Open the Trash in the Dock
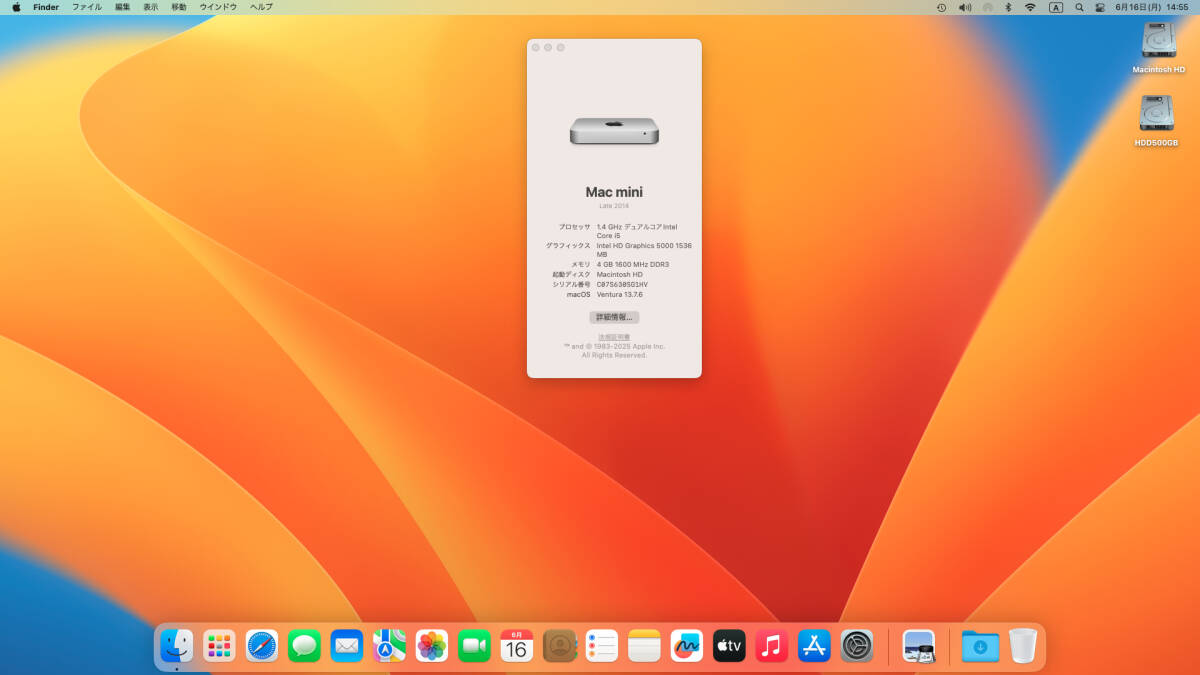Viewport: 1200px width, 675px height. [1023, 646]
